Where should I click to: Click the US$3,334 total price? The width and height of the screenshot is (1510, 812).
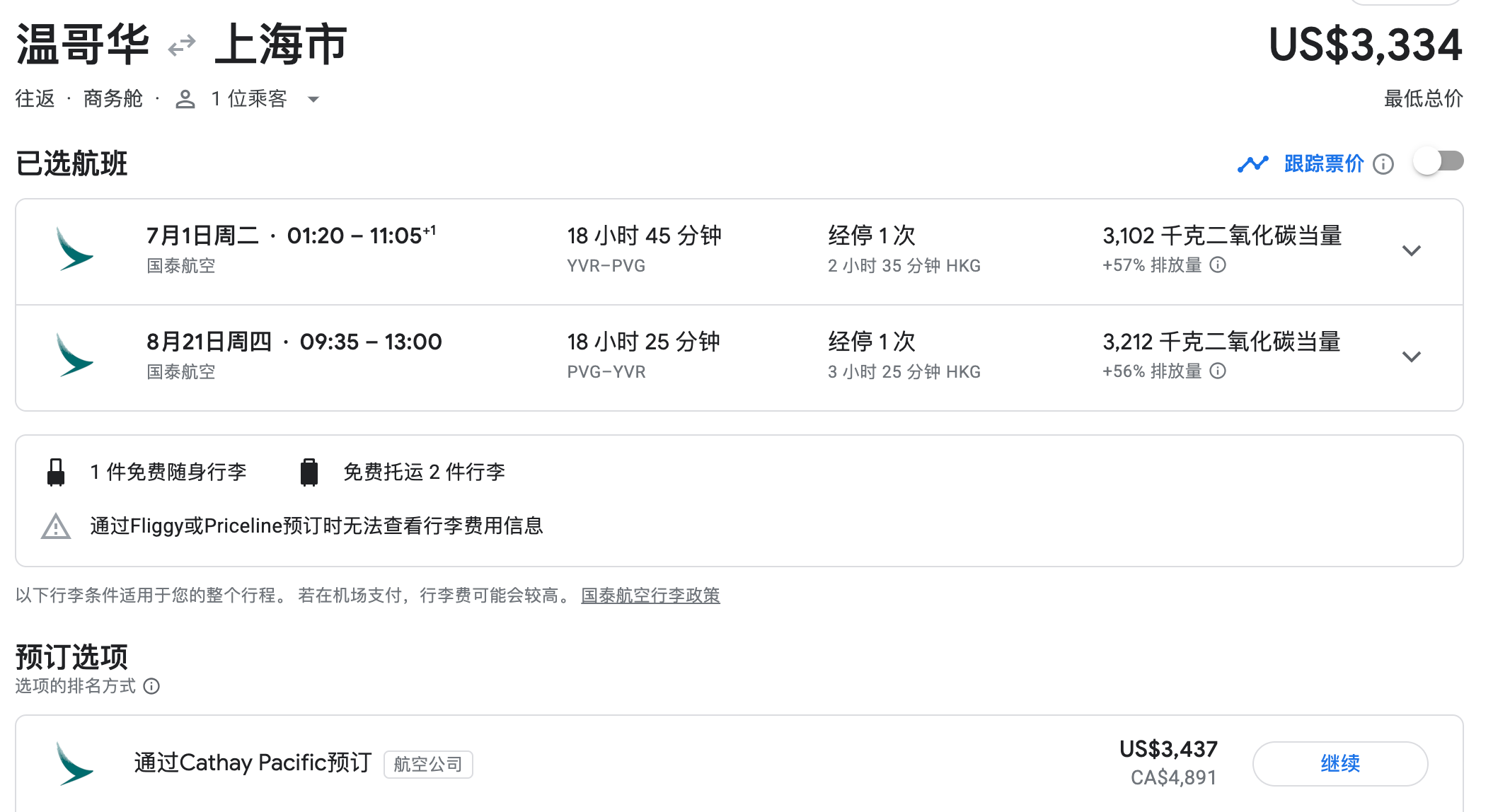coord(1365,45)
